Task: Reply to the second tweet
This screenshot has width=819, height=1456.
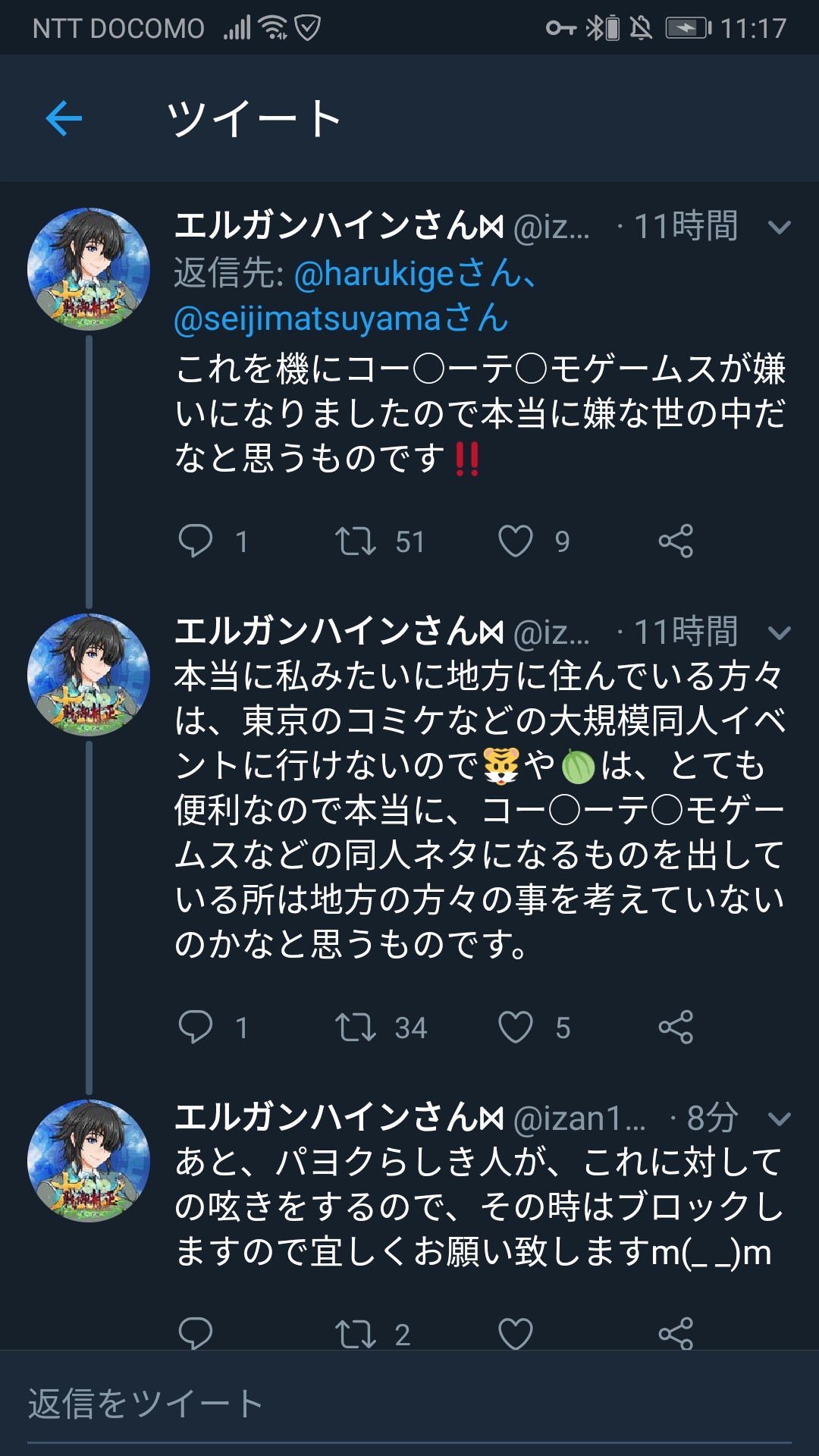Action: [x=195, y=1028]
